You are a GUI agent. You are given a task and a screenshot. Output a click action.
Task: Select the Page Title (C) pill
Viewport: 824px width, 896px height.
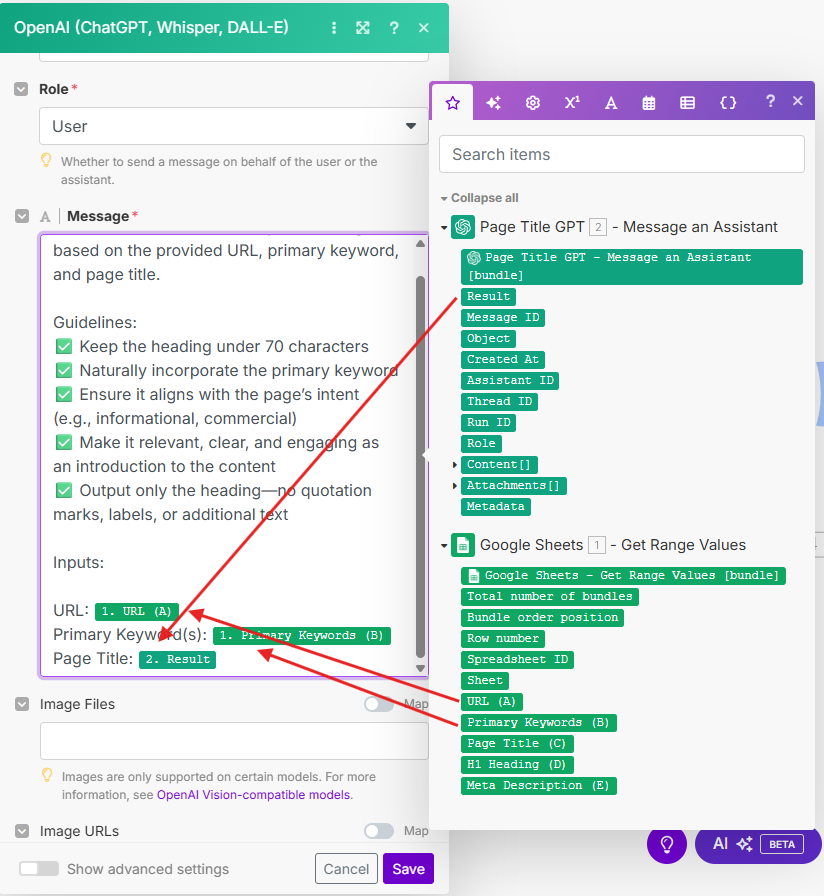pyautogui.click(x=517, y=744)
